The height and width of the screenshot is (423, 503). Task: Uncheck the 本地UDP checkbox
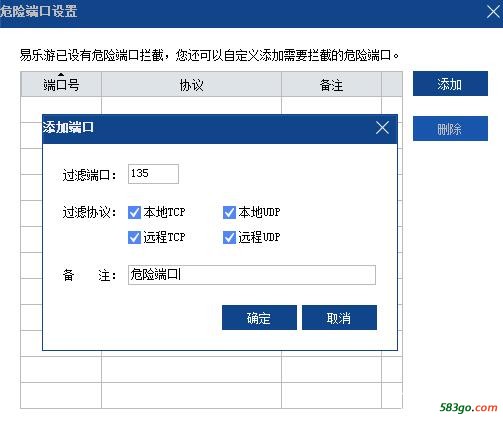pyautogui.click(x=229, y=213)
